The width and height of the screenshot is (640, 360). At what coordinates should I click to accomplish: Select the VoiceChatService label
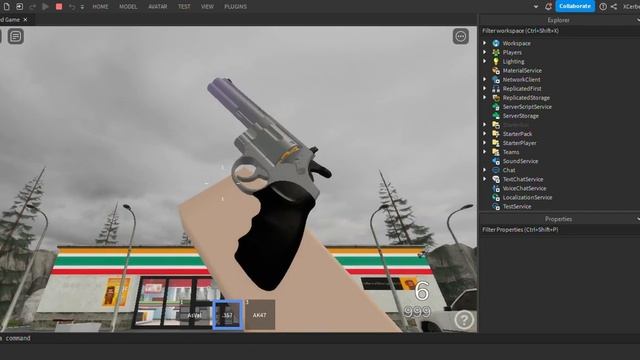click(x=524, y=188)
